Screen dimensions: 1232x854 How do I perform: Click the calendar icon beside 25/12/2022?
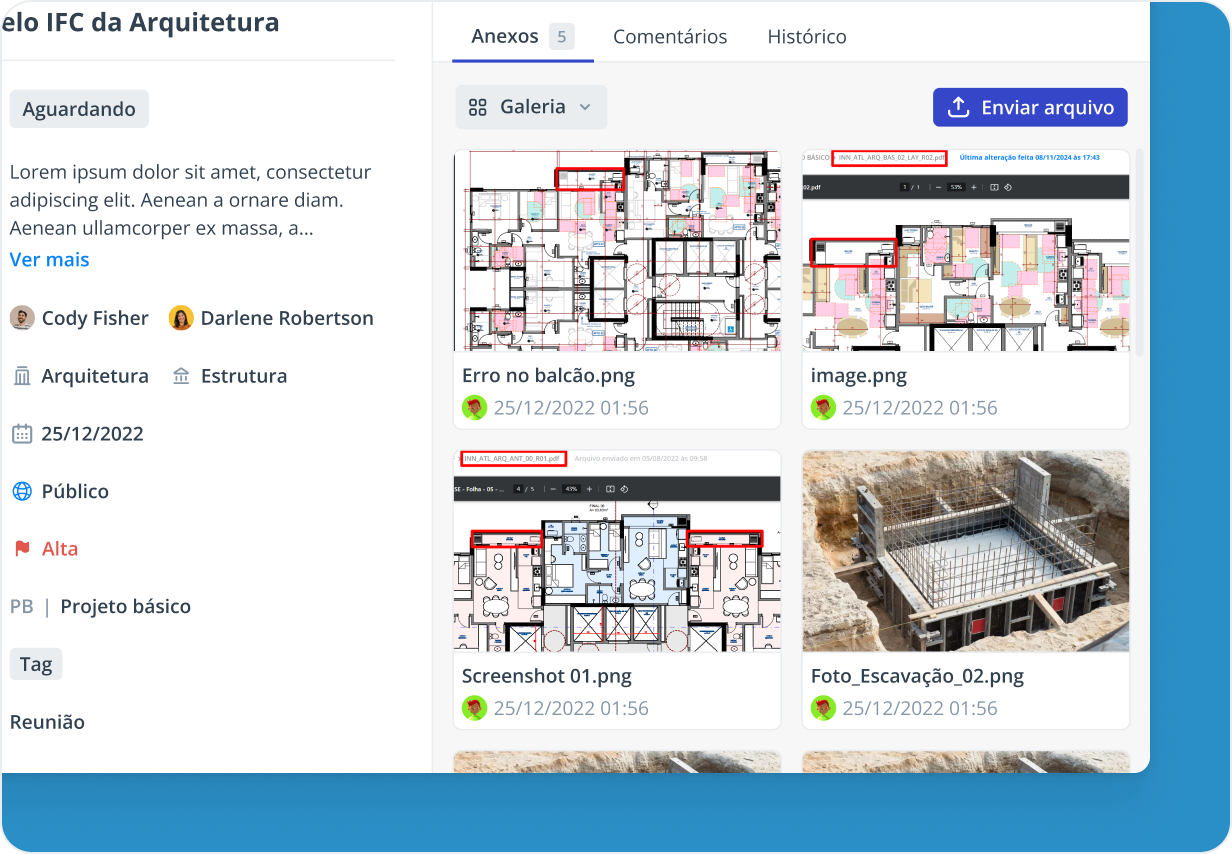pyautogui.click(x=22, y=434)
